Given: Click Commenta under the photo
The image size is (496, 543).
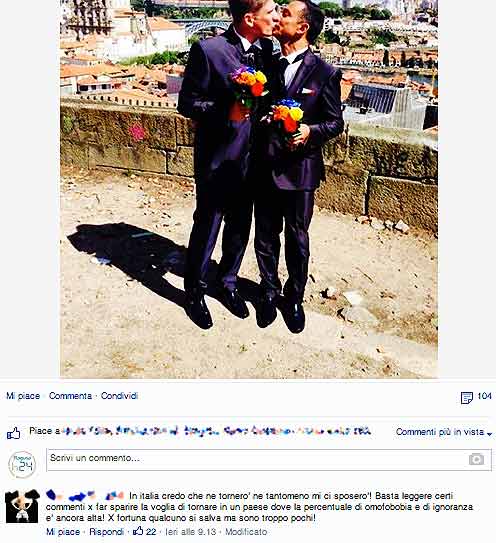Looking at the screenshot, I should 70,396.
